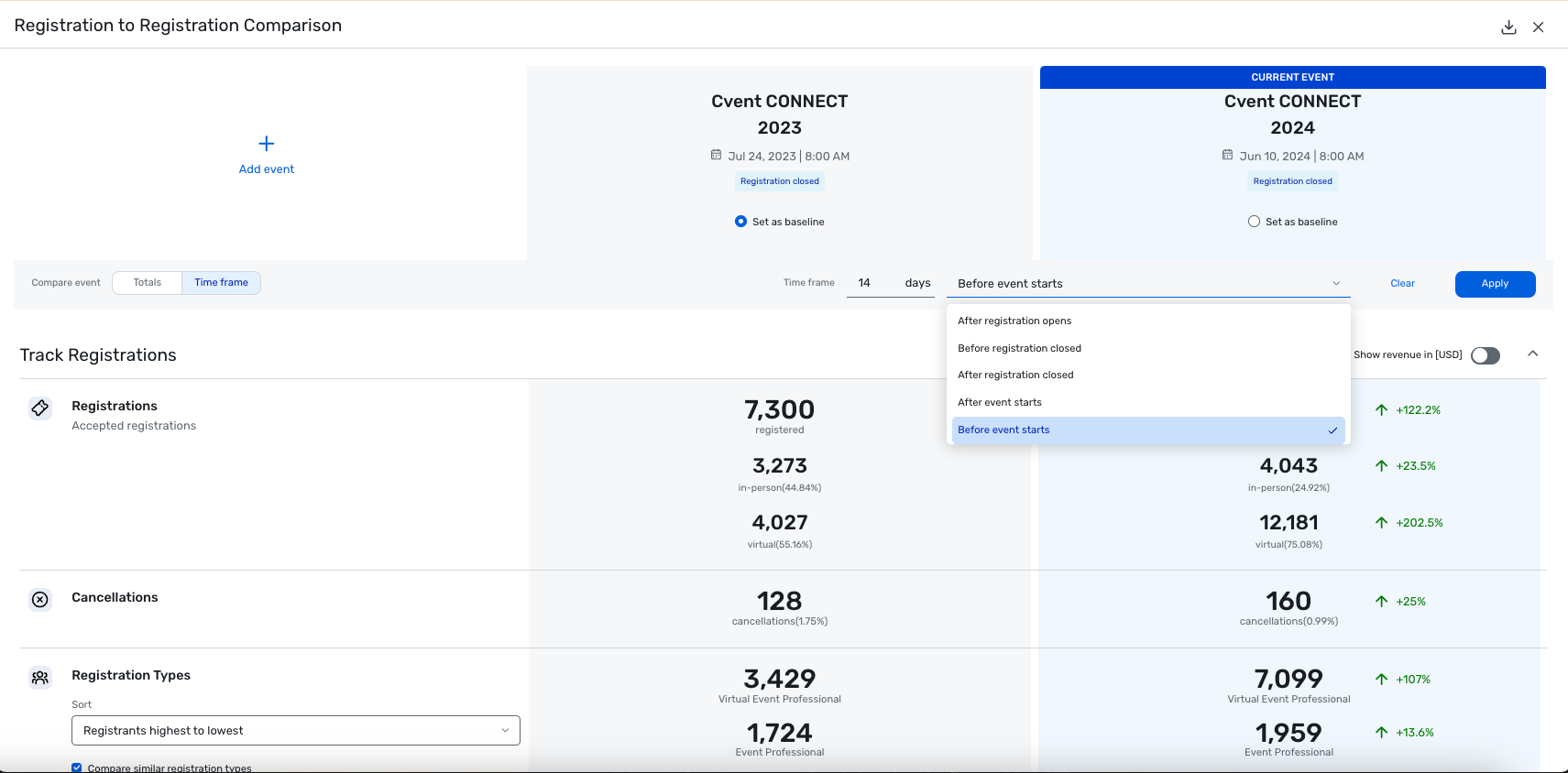1568x773 pixels.
Task: Switch to the Totals tab
Action: [147, 283]
